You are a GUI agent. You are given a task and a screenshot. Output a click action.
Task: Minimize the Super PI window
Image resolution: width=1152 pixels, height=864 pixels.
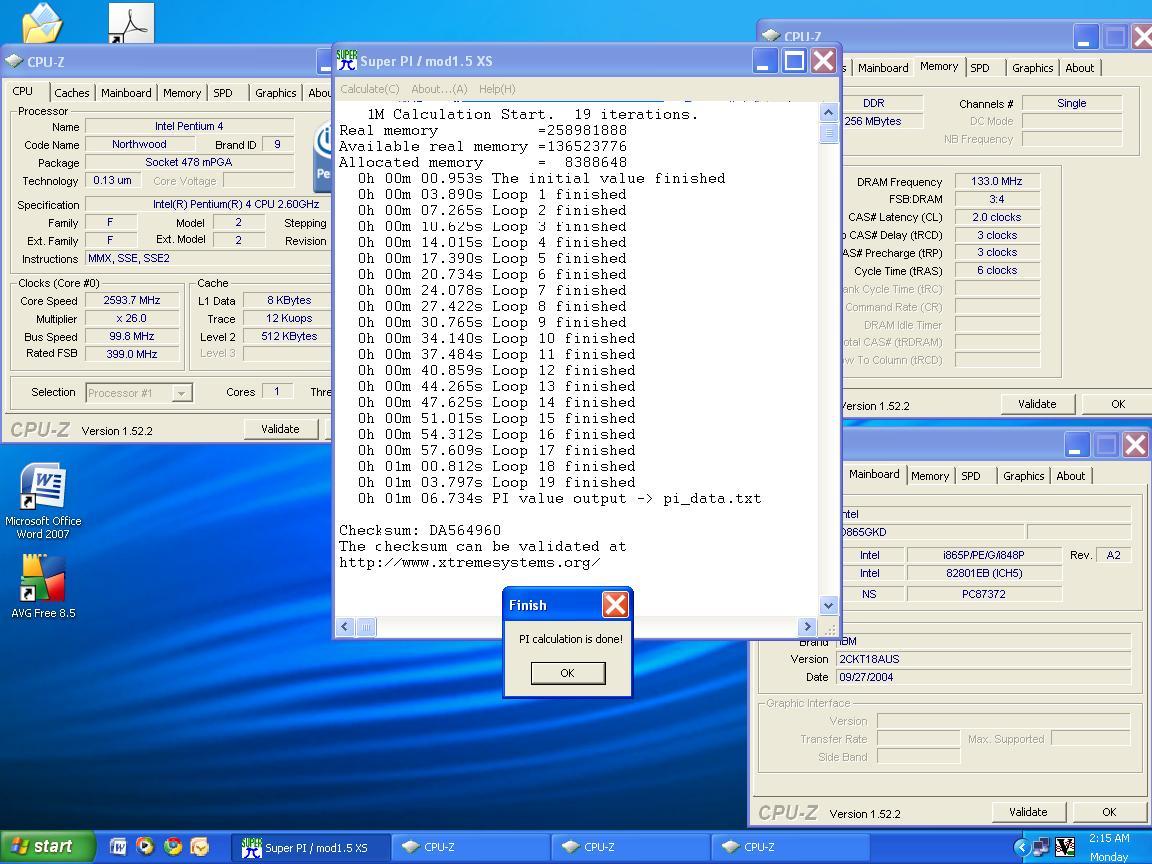point(765,61)
